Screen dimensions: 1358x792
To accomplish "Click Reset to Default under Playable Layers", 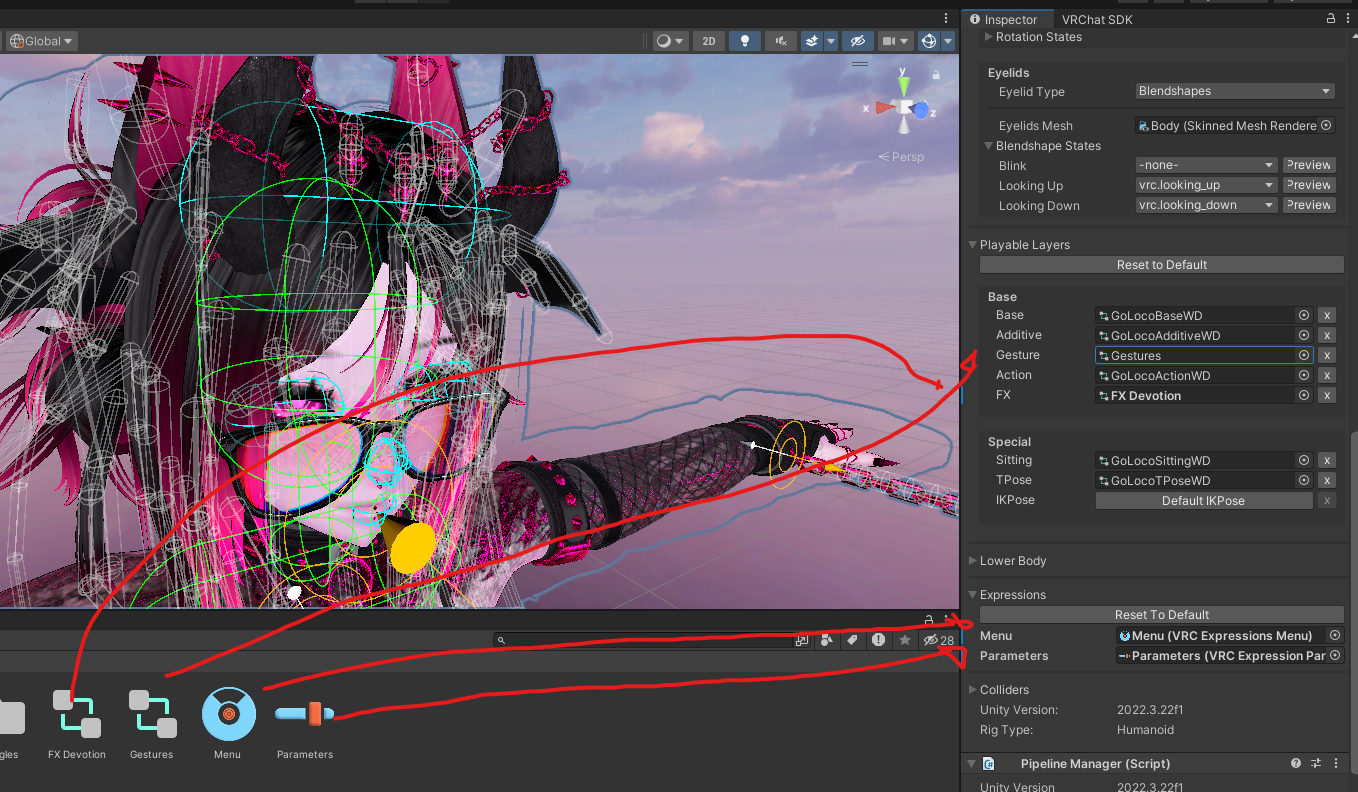I will point(1162,265).
